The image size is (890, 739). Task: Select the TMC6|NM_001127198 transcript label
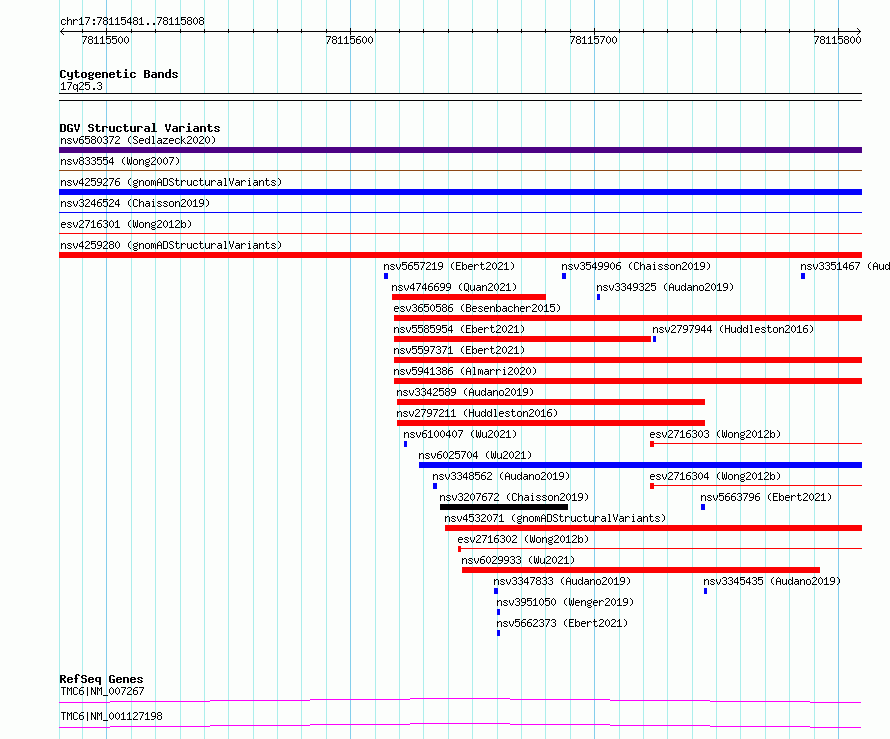pyautogui.click(x=111, y=716)
